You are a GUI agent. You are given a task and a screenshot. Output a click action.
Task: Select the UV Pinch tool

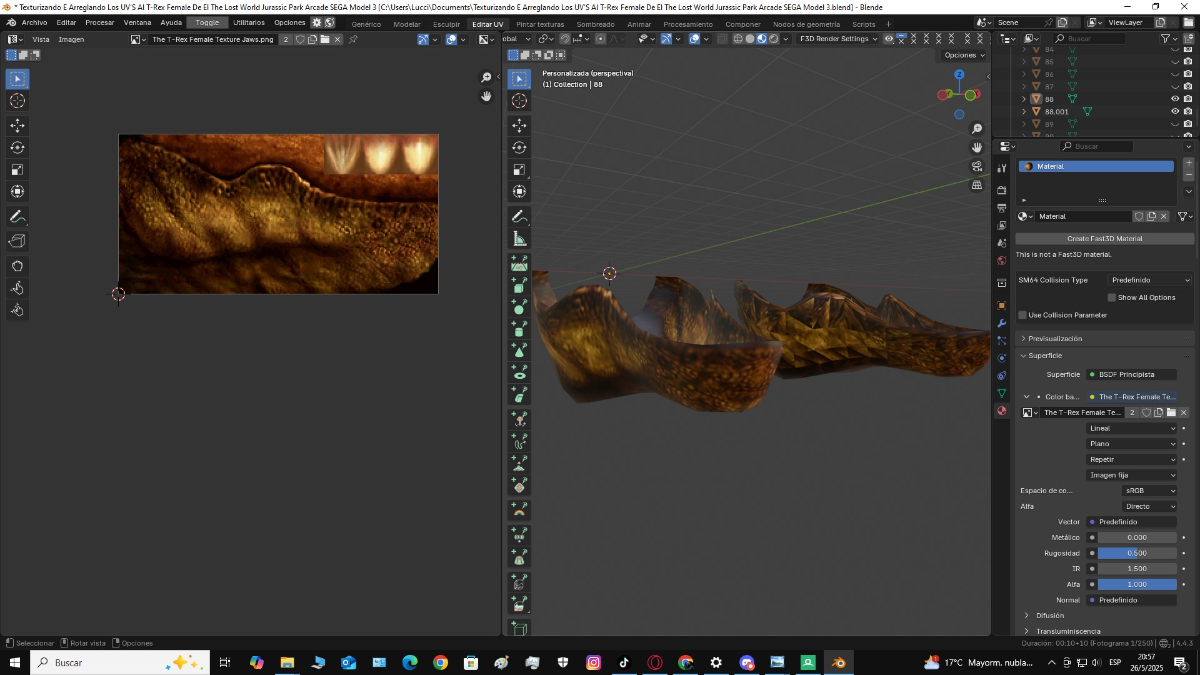pyautogui.click(x=18, y=310)
